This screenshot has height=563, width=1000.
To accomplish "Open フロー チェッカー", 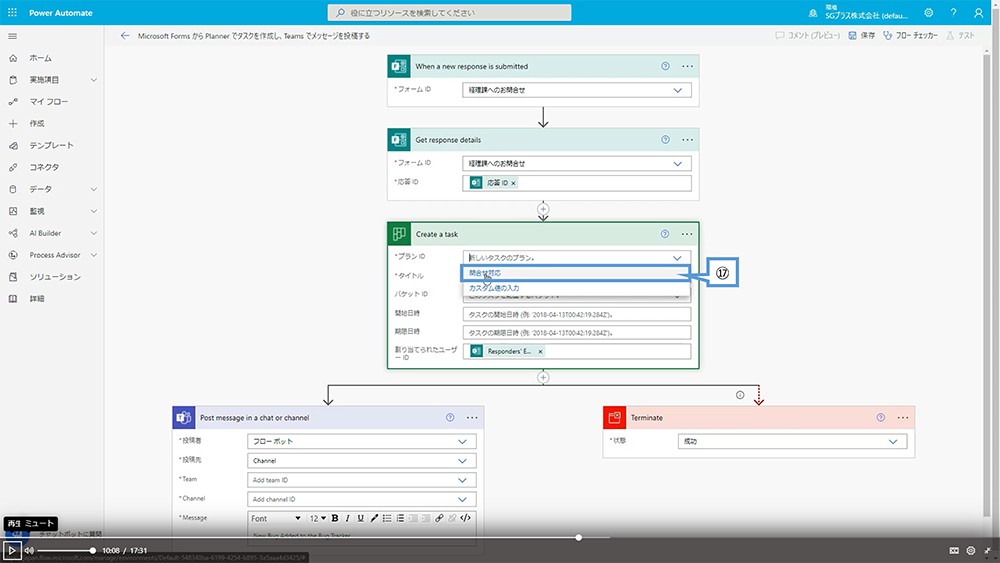I will tap(910, 36).
